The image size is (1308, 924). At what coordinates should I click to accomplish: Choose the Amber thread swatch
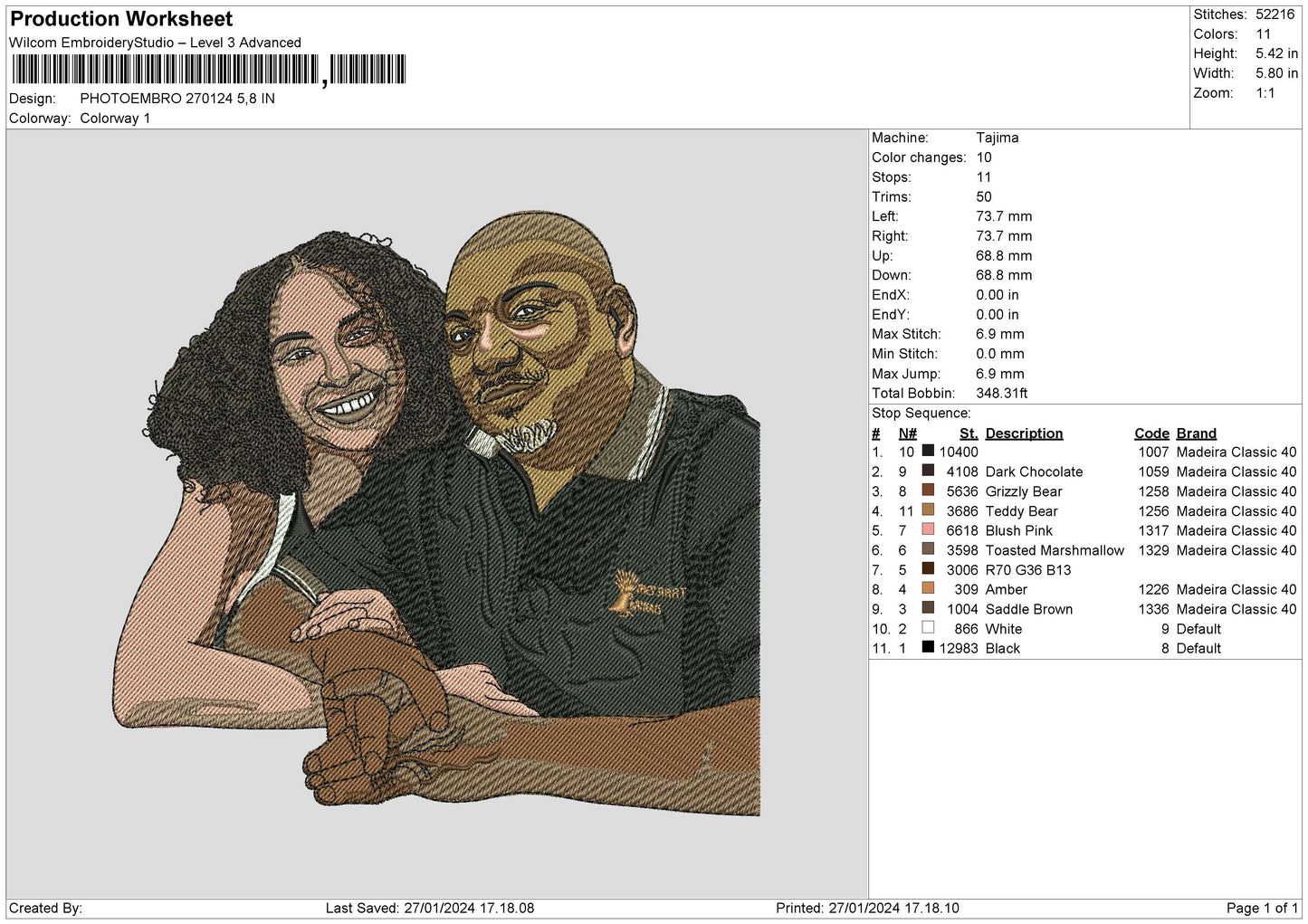click(x=928, y=588)
